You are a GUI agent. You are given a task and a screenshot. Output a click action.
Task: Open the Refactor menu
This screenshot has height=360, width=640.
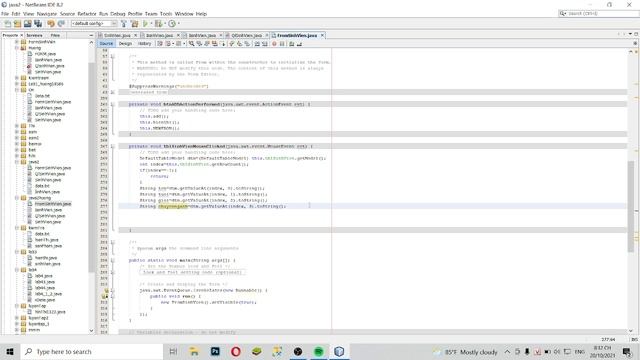point(87,14)
